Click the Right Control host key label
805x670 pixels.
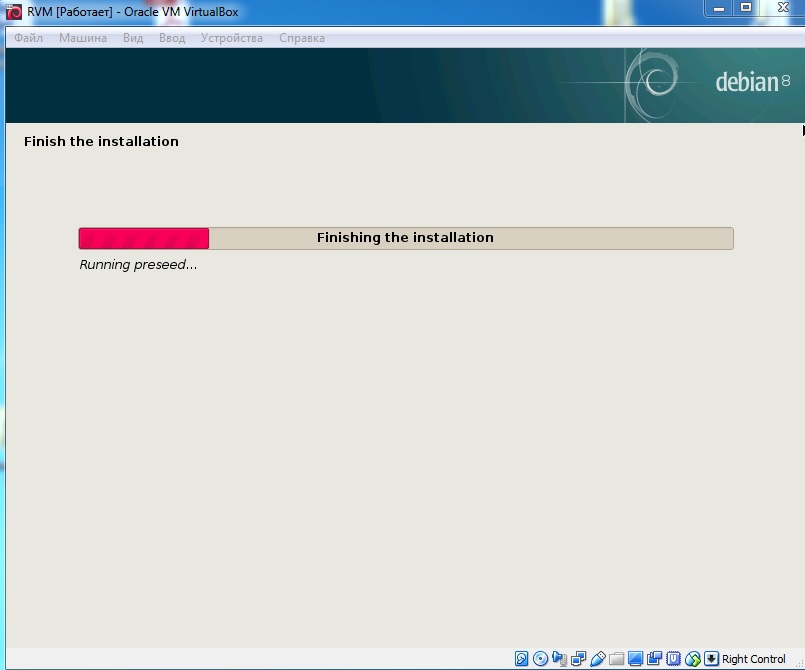(x=754, y=659)
